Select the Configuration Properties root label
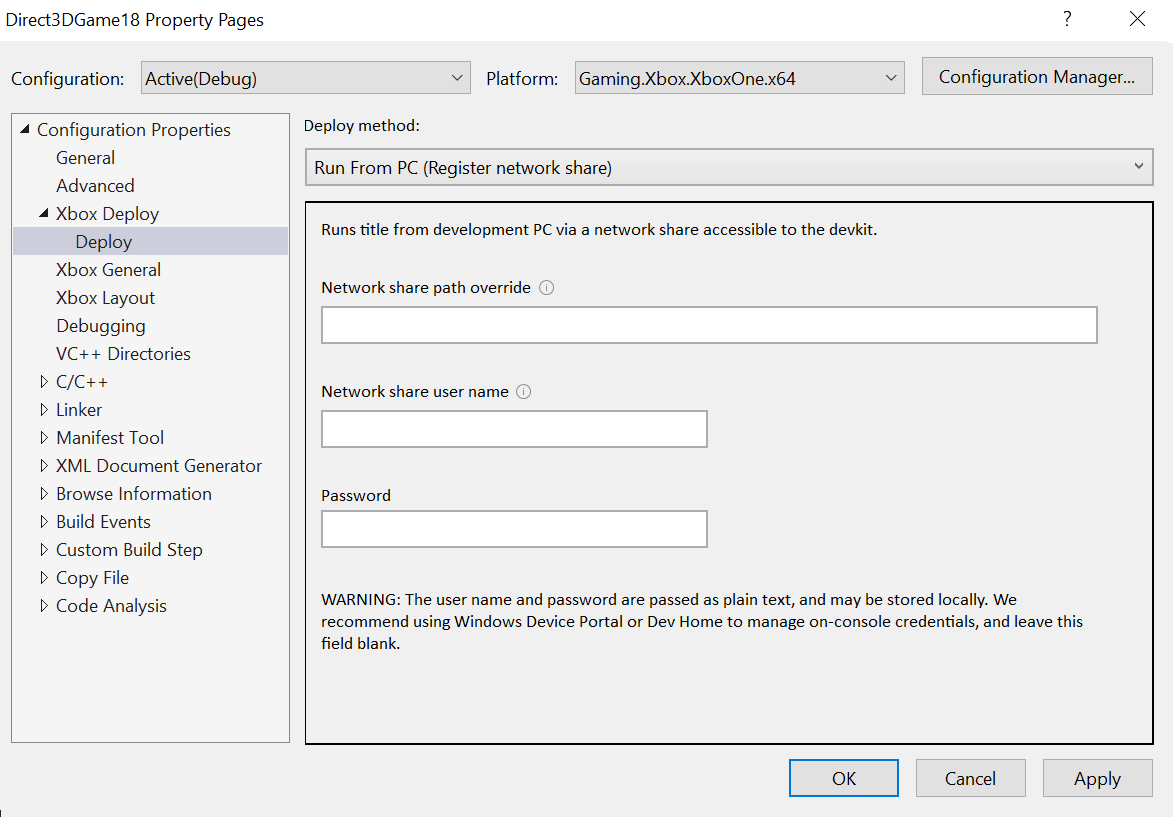Screen dimensions: 1173x817 pyautogui.click(x=134, y=130)
